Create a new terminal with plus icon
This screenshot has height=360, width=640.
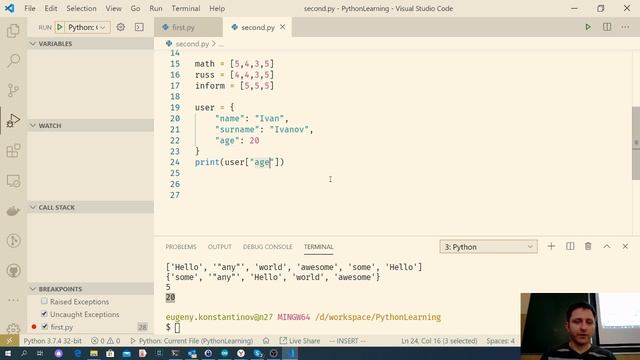(551, 247)
